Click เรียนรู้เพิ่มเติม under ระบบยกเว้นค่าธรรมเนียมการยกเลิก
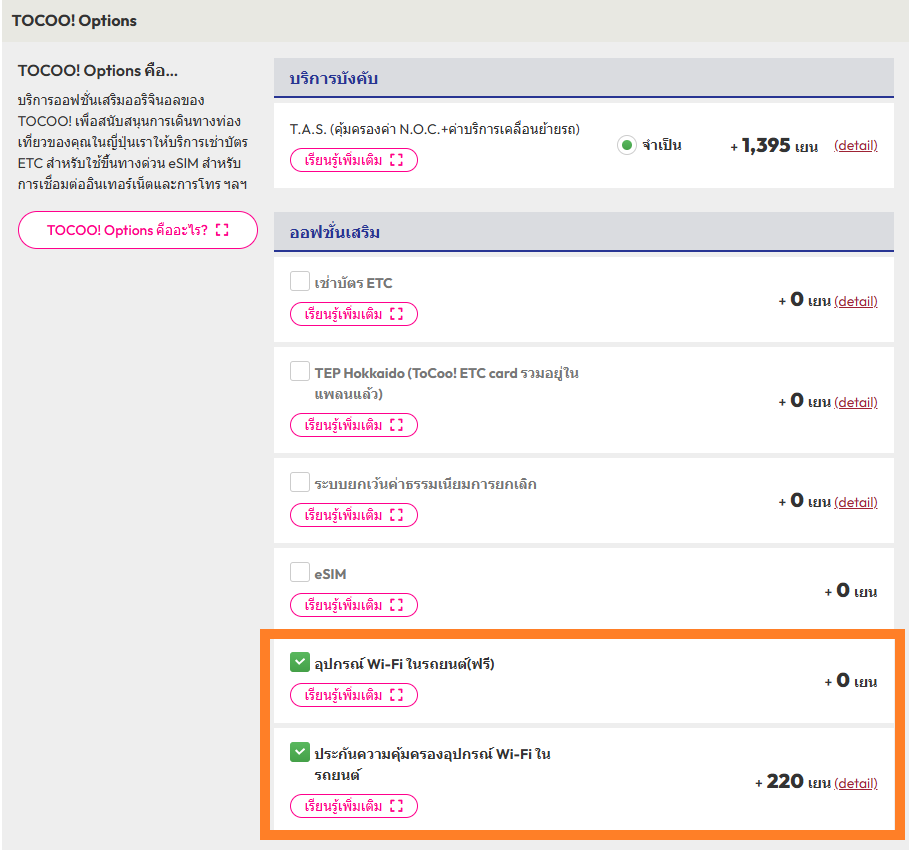 click(x=354, y=515)
